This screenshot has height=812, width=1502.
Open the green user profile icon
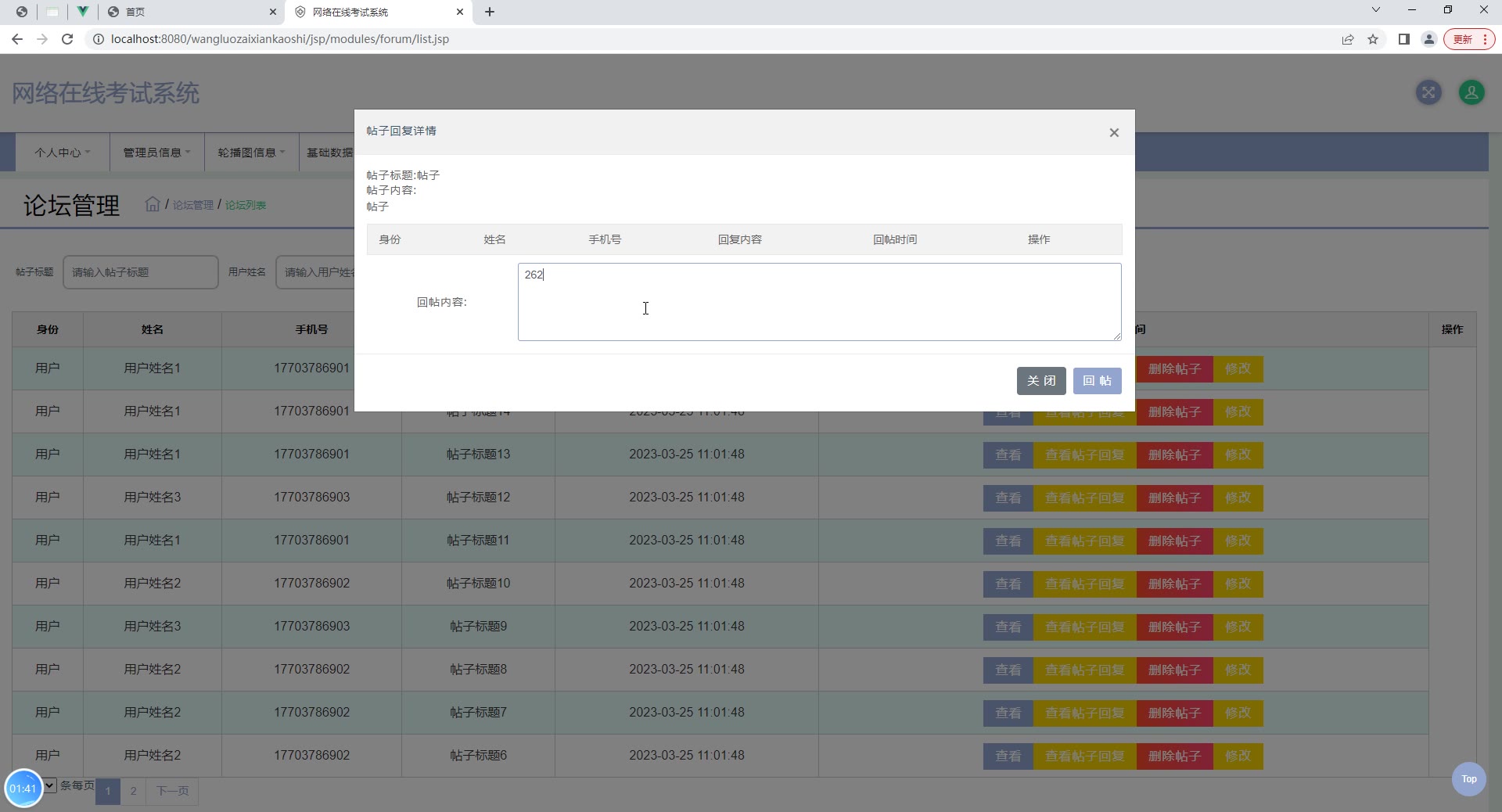[1471, 93]
